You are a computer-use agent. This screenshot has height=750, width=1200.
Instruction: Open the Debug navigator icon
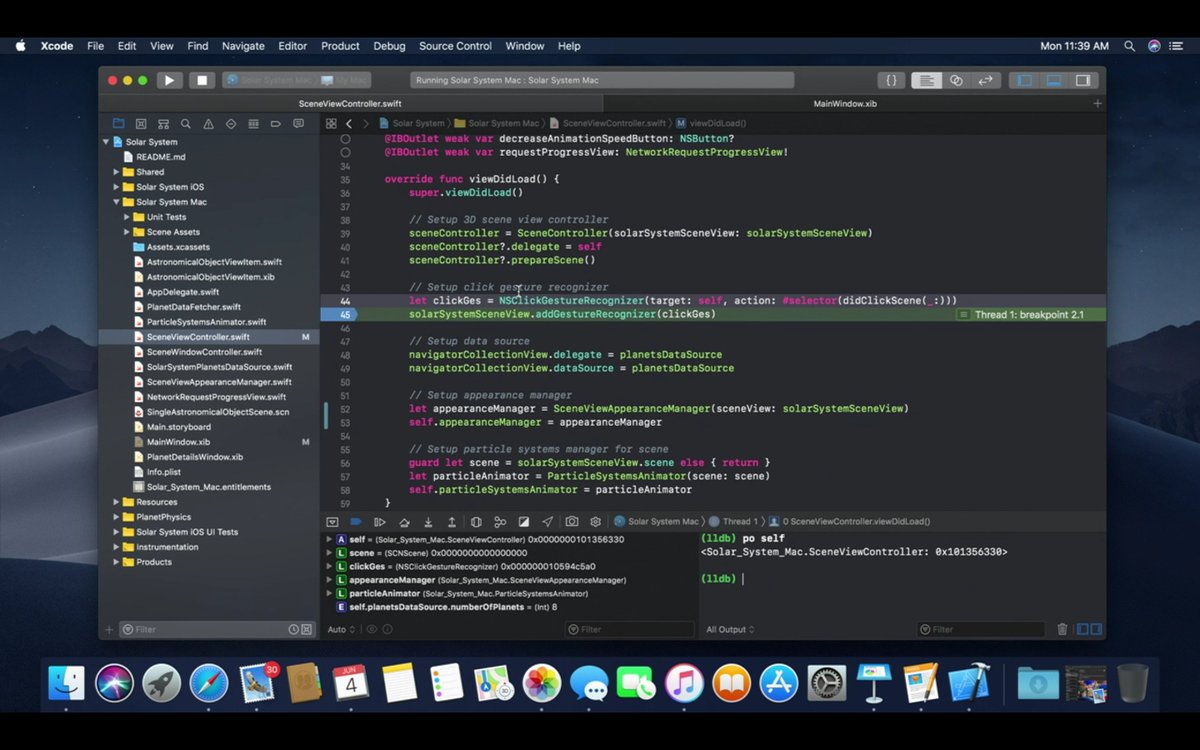(x=253, y=124)
